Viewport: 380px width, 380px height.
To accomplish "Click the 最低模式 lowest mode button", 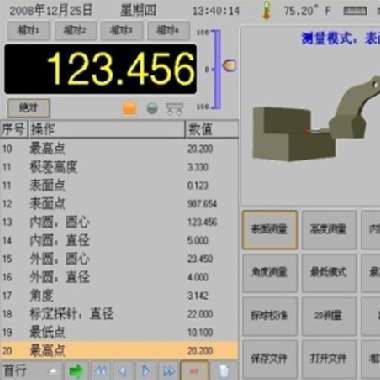I will coord(329,273).
